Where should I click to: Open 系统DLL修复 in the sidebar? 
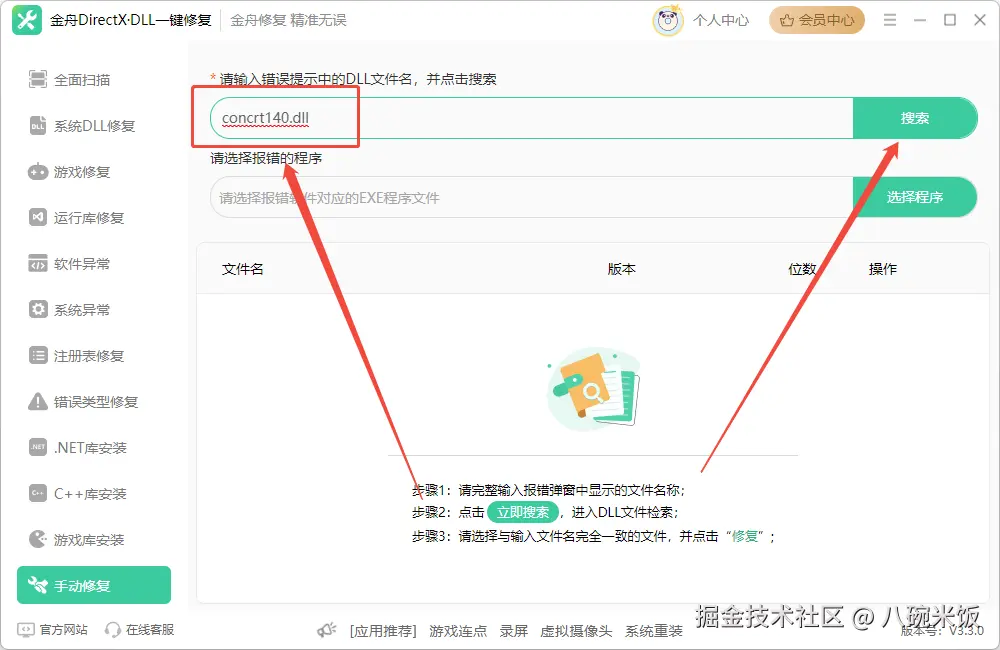click(x=82, y=126)
